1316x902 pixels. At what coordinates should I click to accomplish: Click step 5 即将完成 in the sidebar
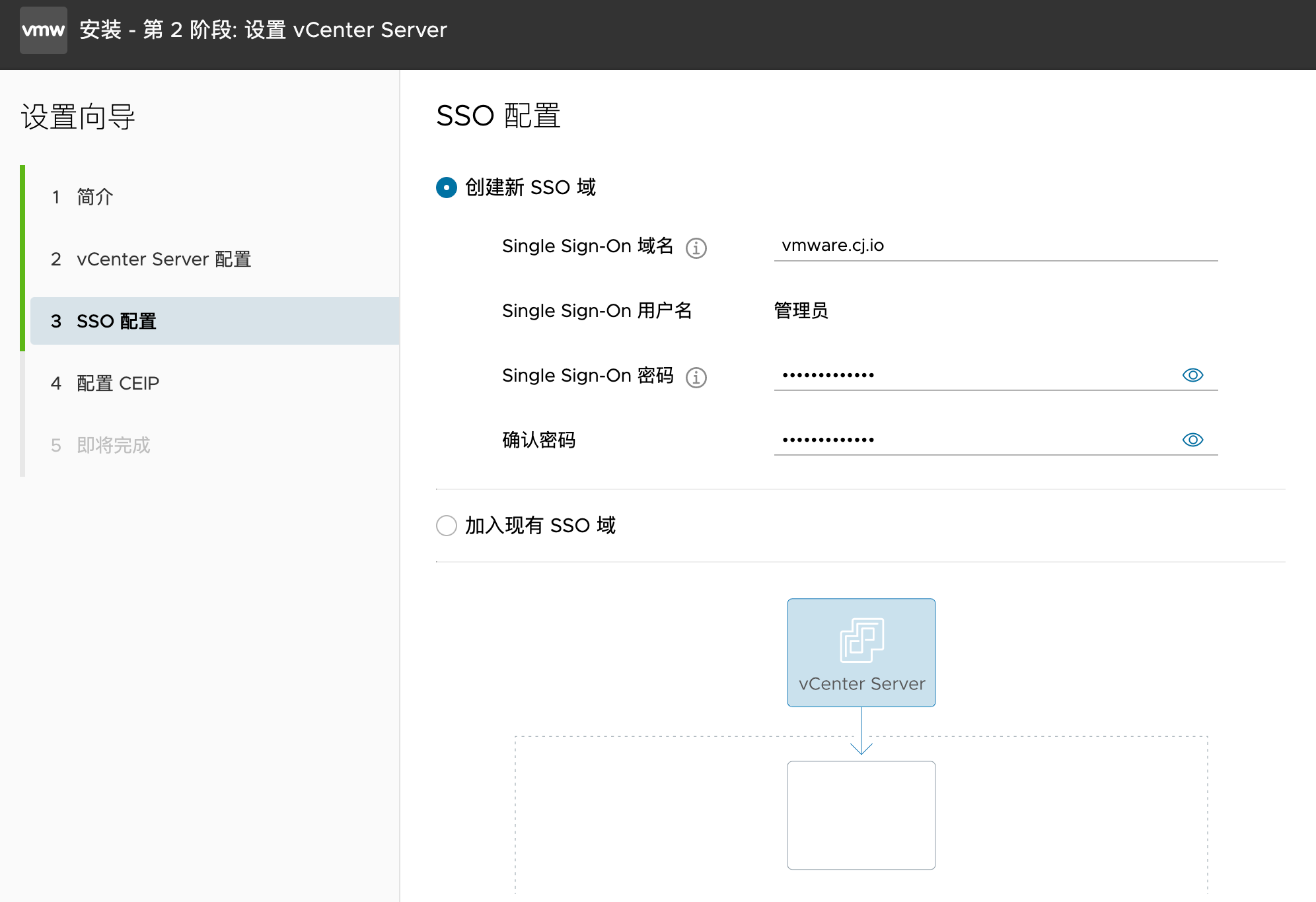pos(113,445)
